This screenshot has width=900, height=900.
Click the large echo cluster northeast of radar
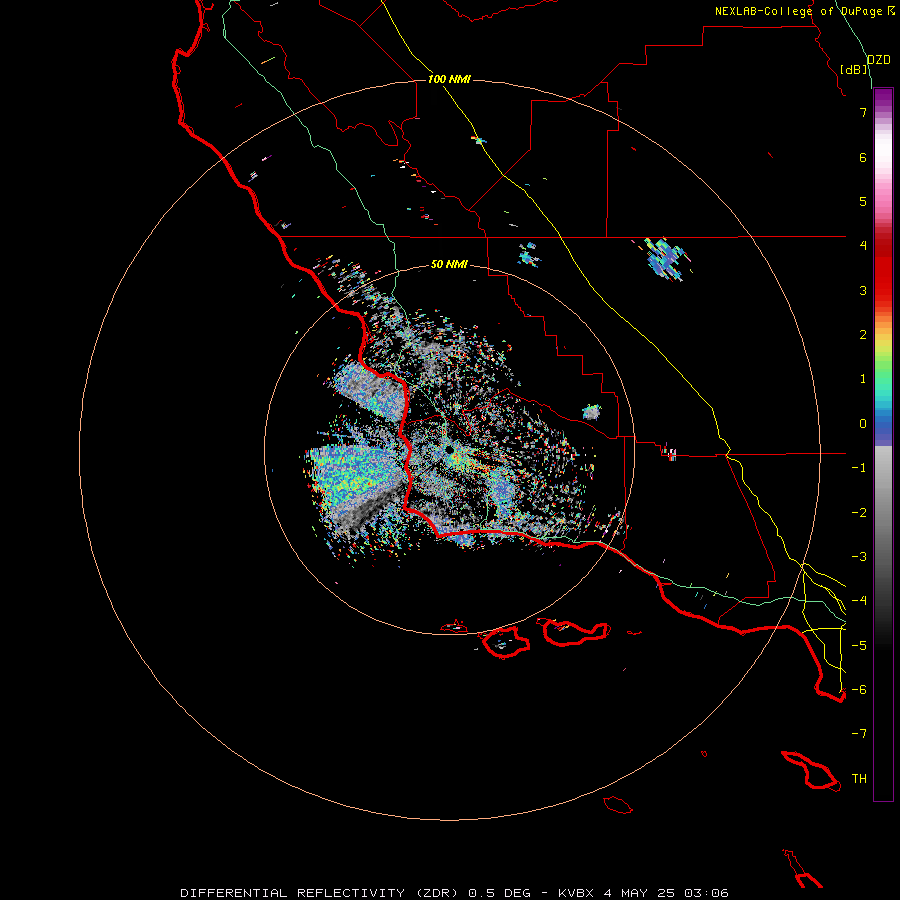[x=666, y=259]
